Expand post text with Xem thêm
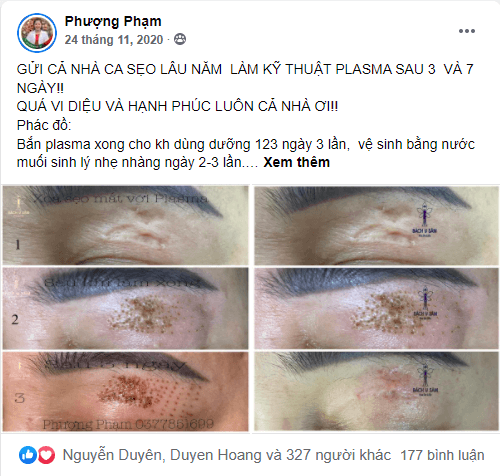Image resolution: width=500 pixels, height=476 pixels. coord(296,162)
